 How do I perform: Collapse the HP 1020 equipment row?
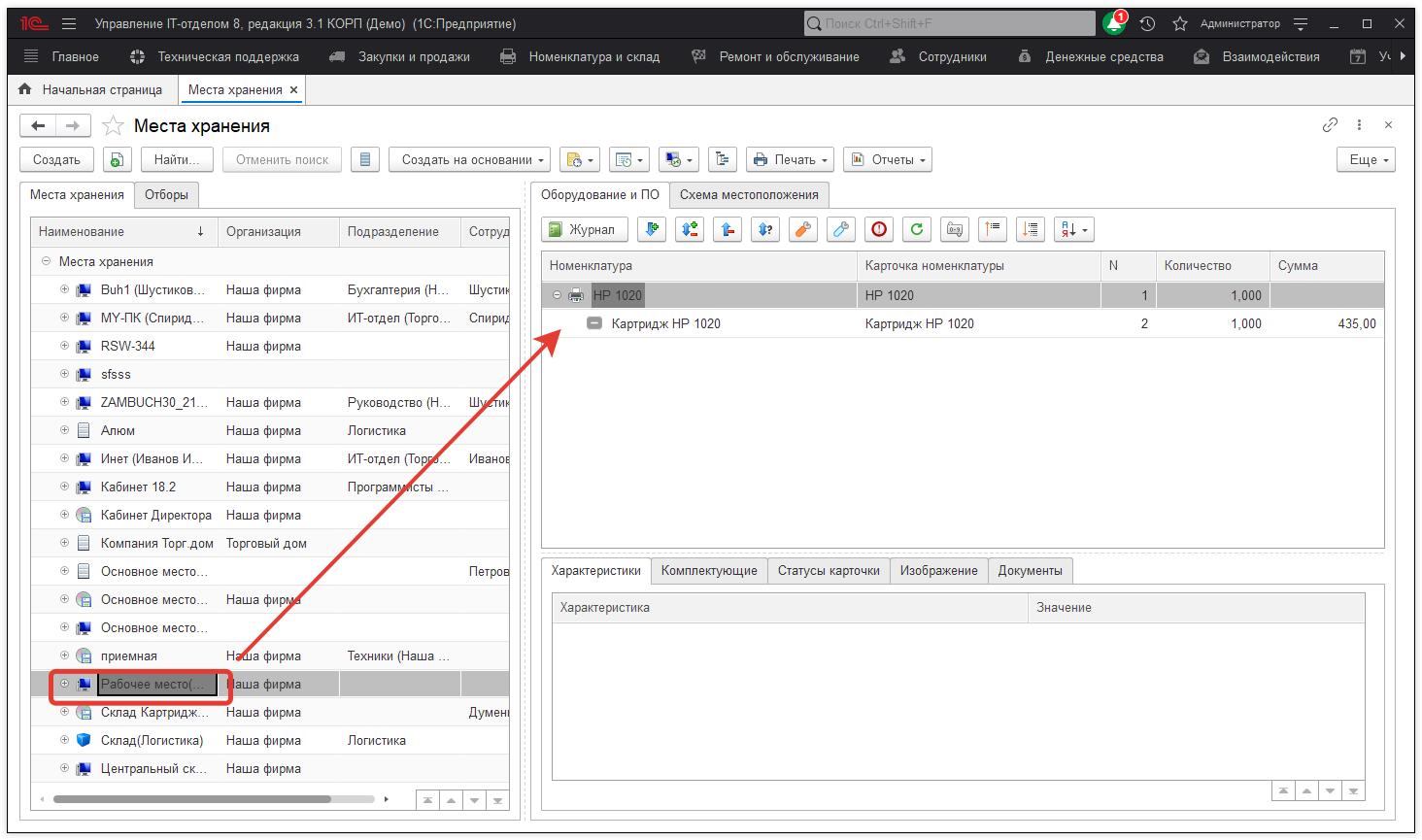tap(558, 295)
